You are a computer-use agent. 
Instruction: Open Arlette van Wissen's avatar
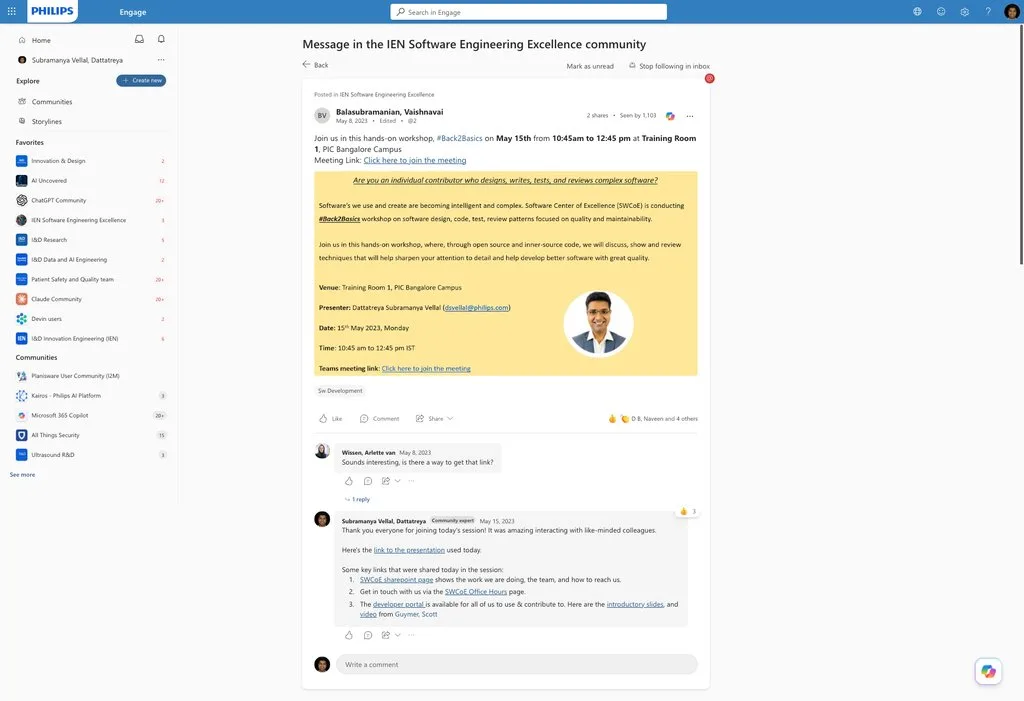coord(322,451)
